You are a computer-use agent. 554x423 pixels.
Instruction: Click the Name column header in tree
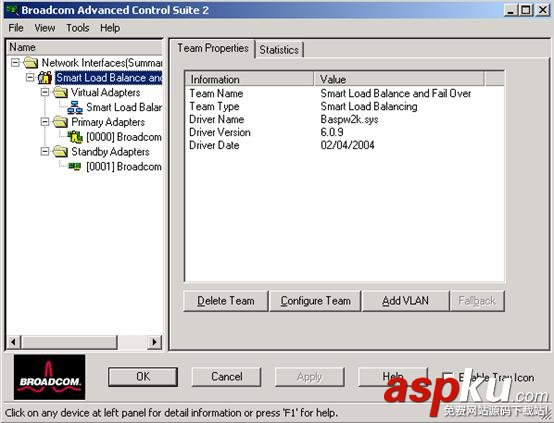tap(84, 47)
